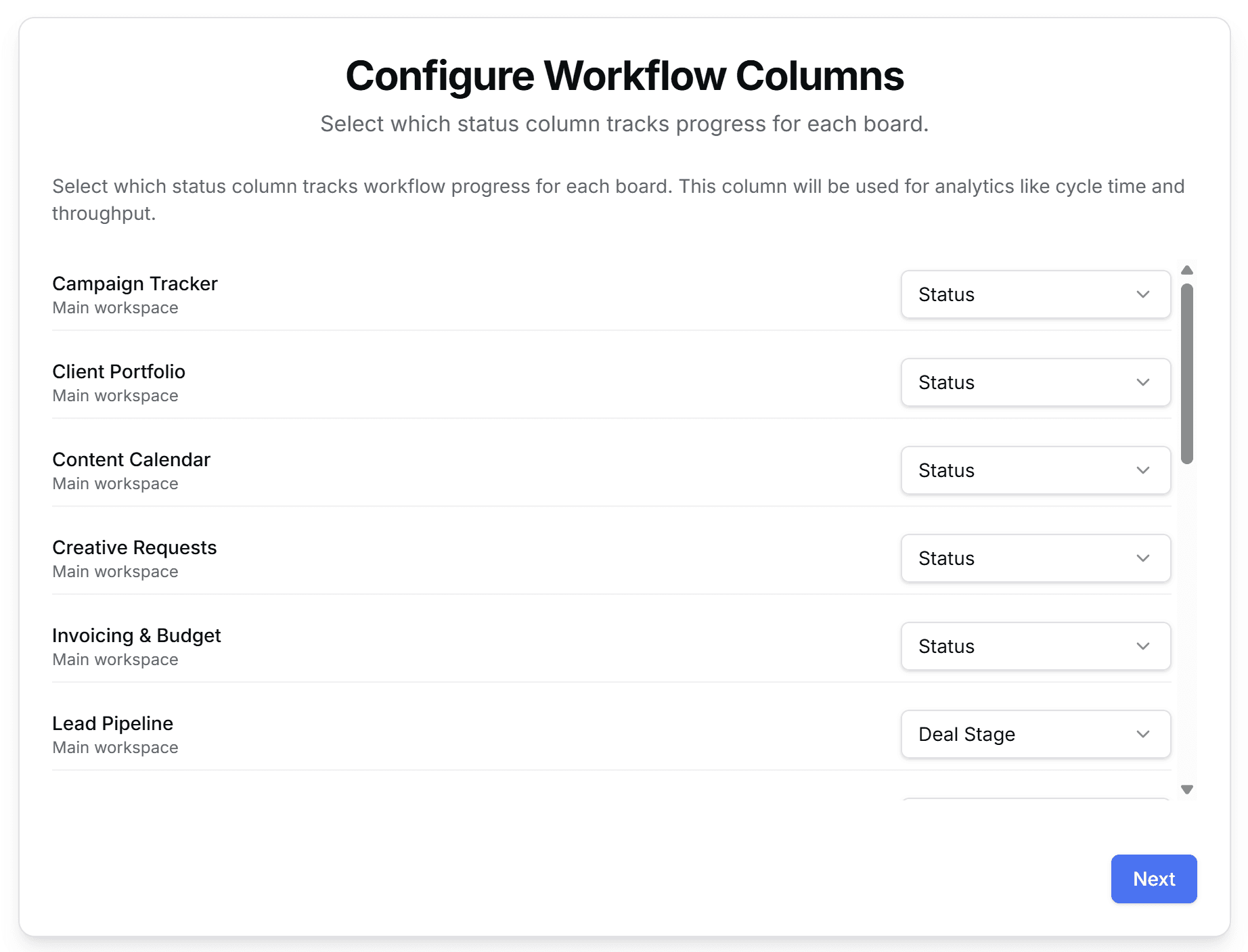Click the chevron icon on Creative Requests dropdown
1248x952 pixels.
1142,558
